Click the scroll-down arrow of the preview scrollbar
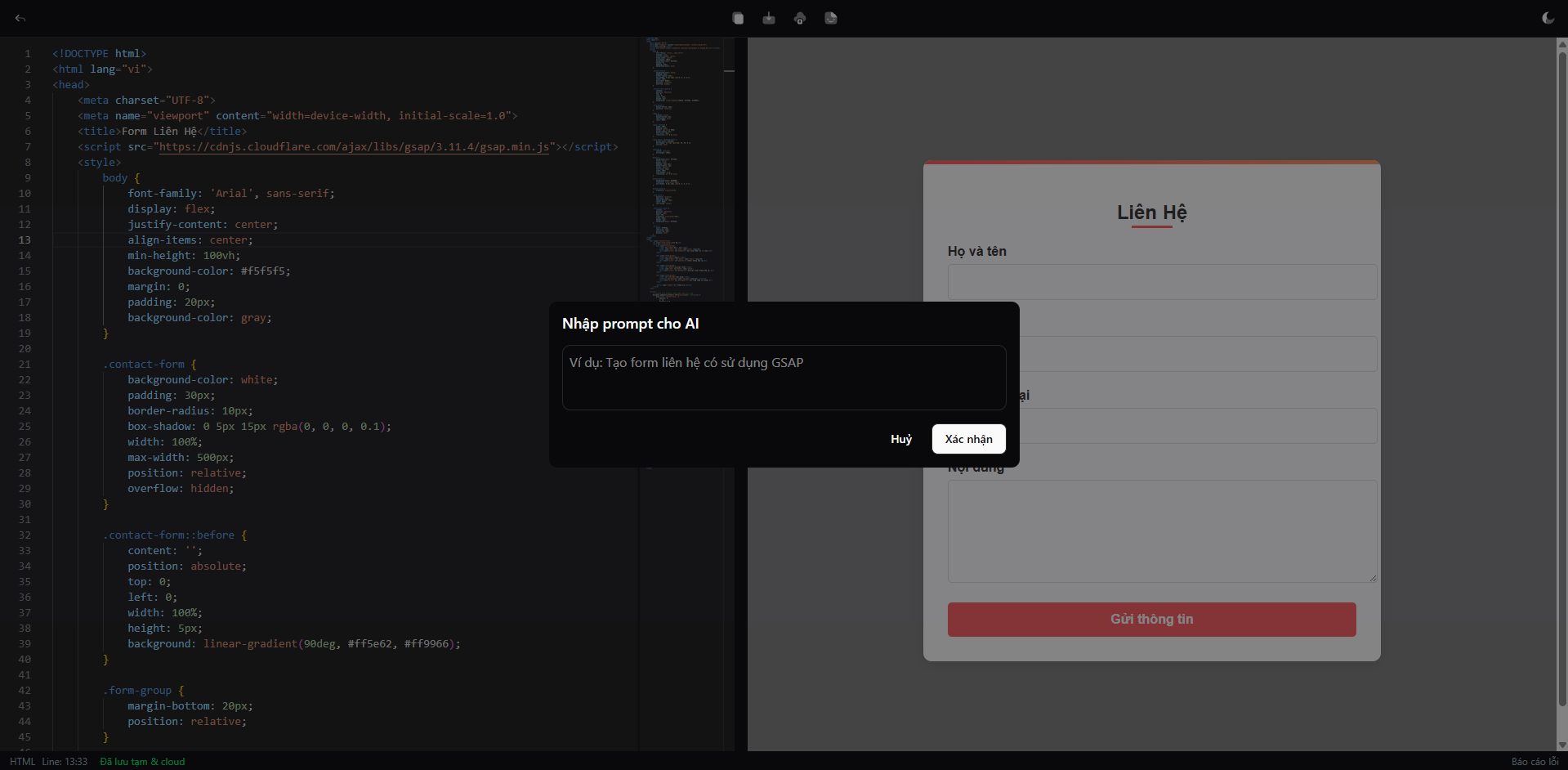Image resolution: width=1568 pixels, height=770 pixels. coord(1562,745)
